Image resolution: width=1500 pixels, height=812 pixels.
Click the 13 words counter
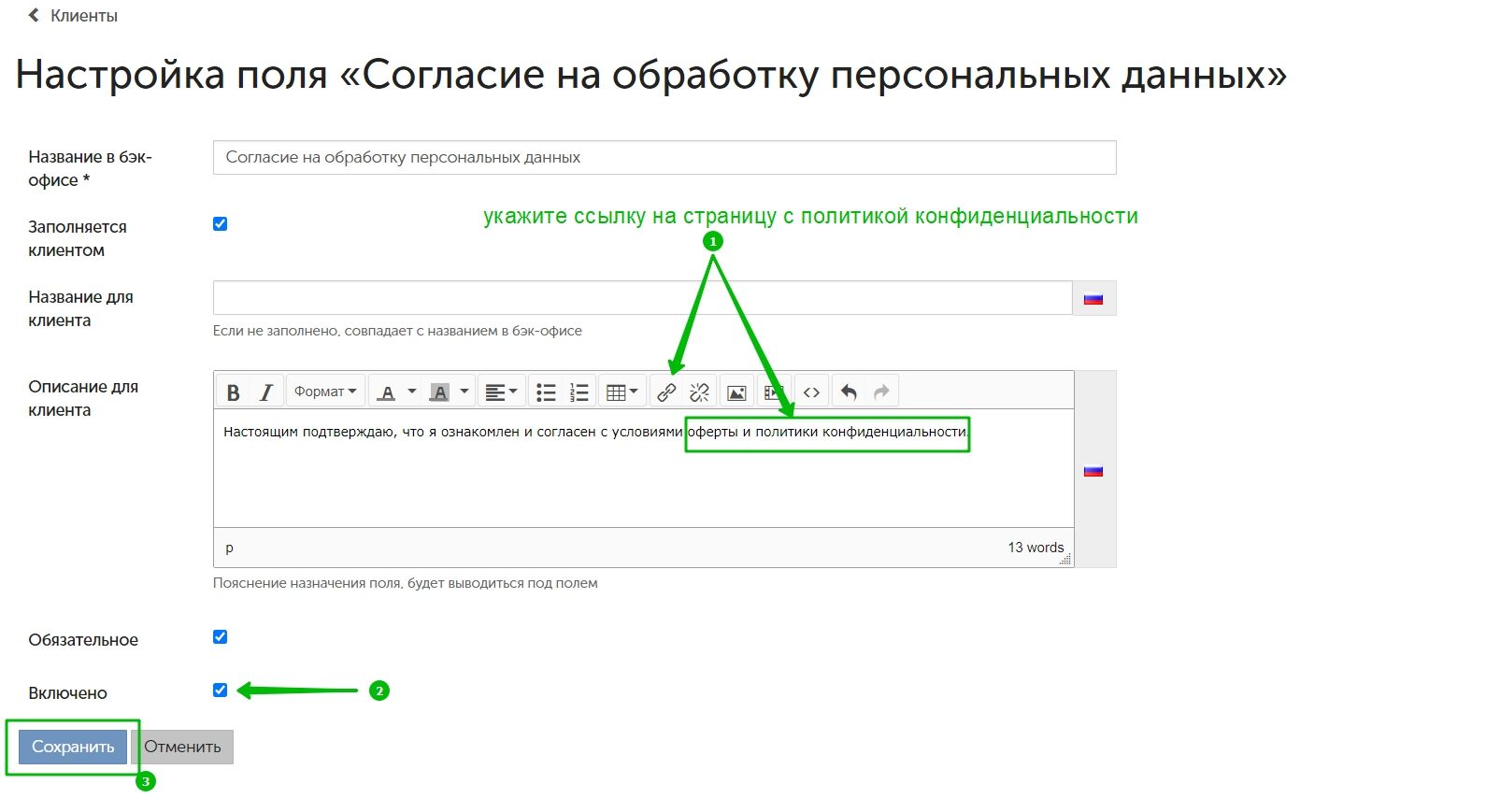[x=1036, y=548]
